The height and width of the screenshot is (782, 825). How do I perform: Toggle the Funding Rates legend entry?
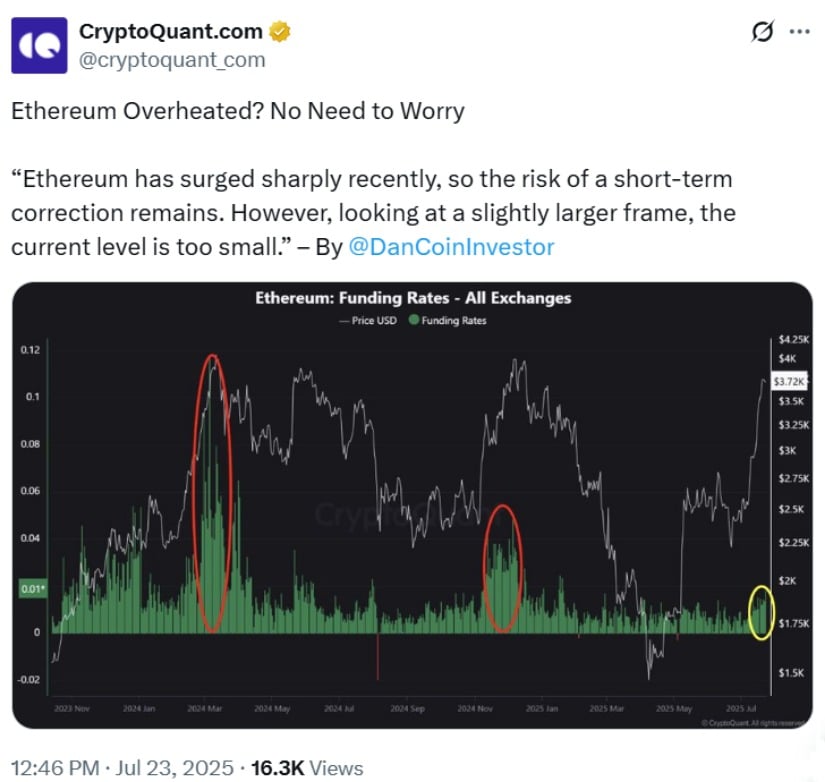pyautogui.click(x=448, y=320)
